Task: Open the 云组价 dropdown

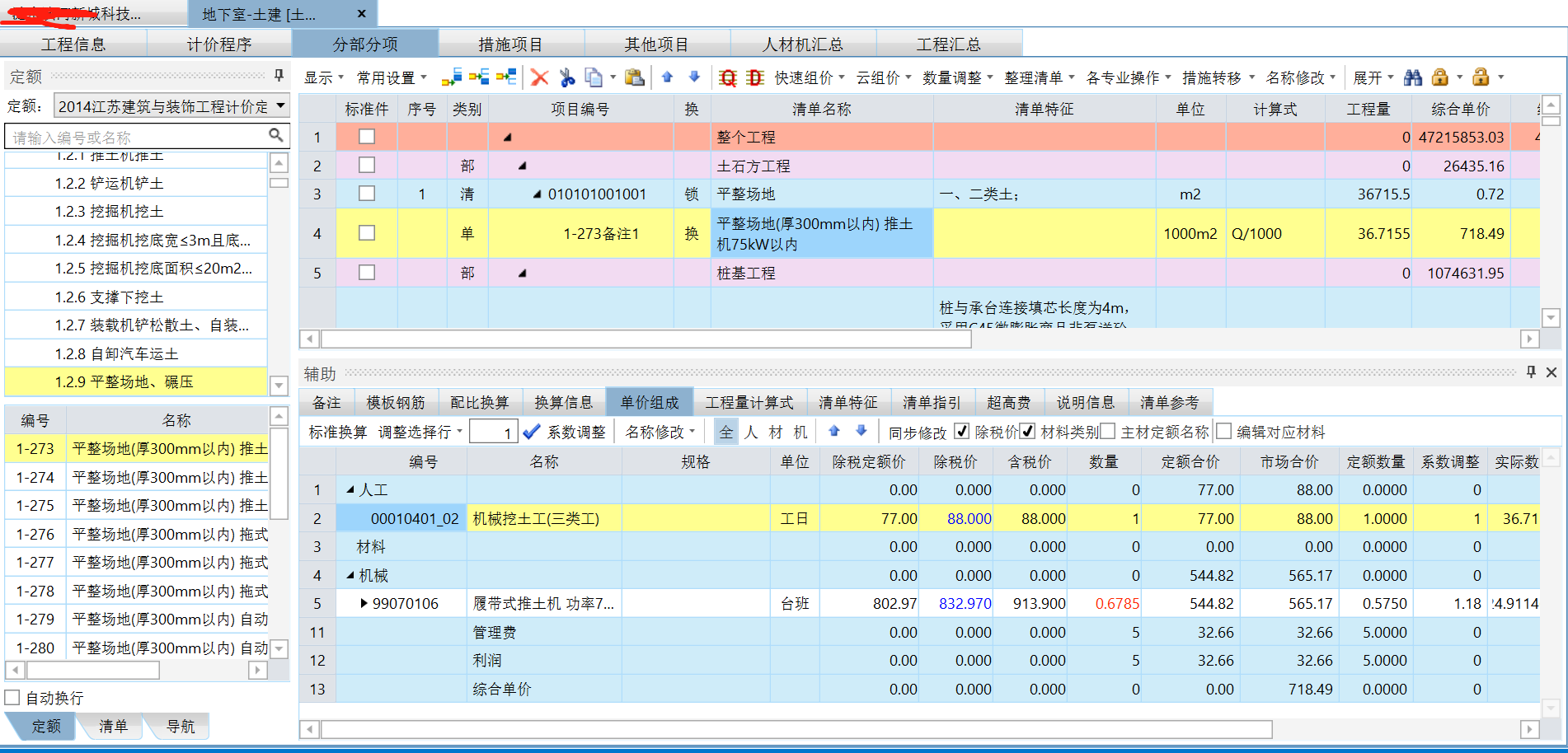Action: (x=884, y=77)
